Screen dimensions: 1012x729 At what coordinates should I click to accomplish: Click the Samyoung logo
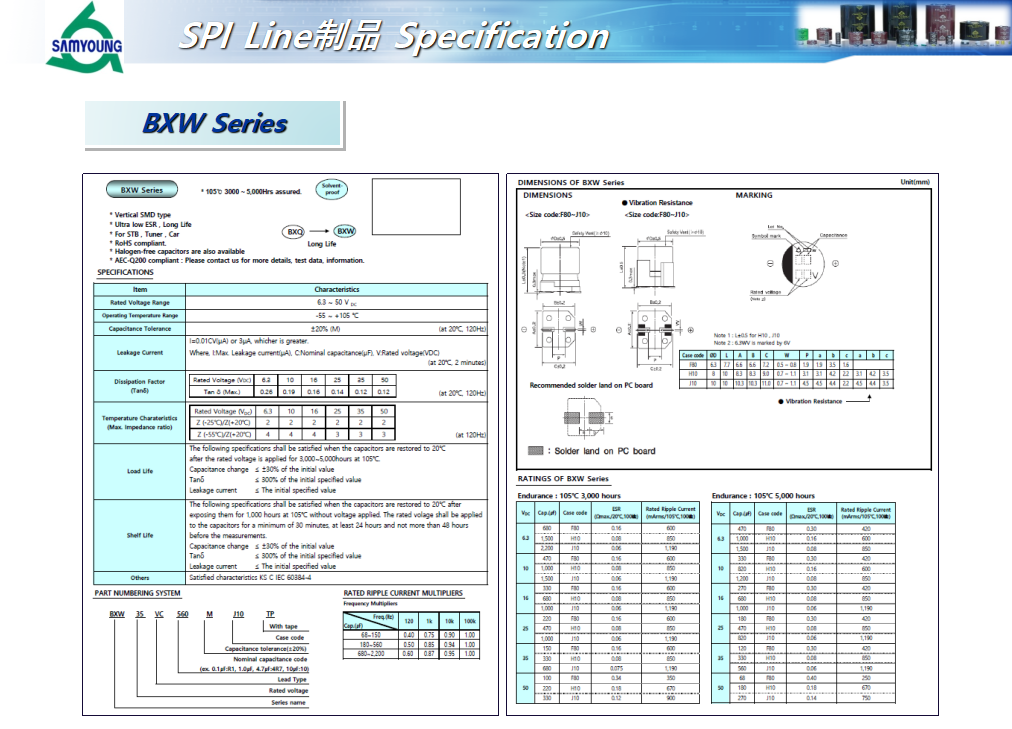click(x=85, y=37)
